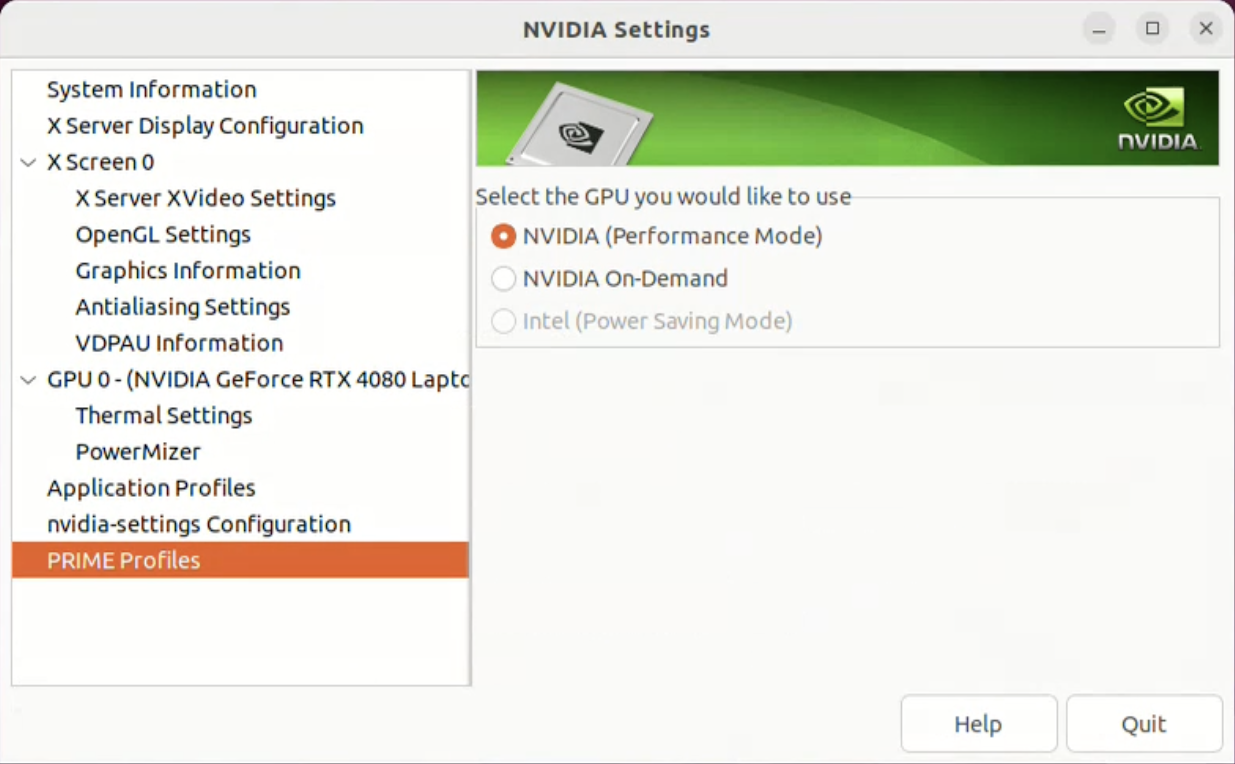1235x764 pixels.
Task: Show Antialiasing Settings page
Action: coord(182,307)
